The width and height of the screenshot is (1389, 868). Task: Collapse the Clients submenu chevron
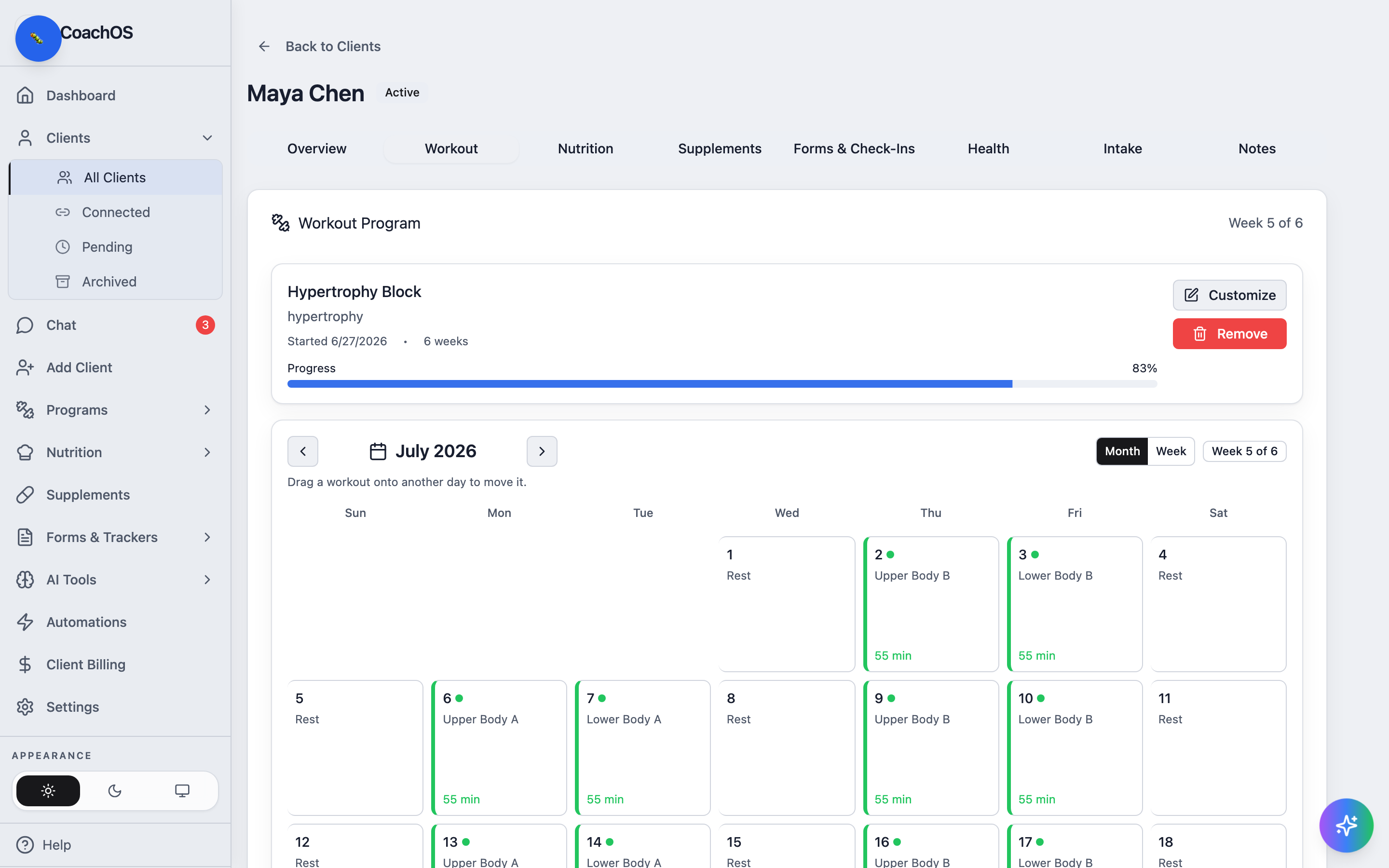pyautogui.click(x=207, y=138)
